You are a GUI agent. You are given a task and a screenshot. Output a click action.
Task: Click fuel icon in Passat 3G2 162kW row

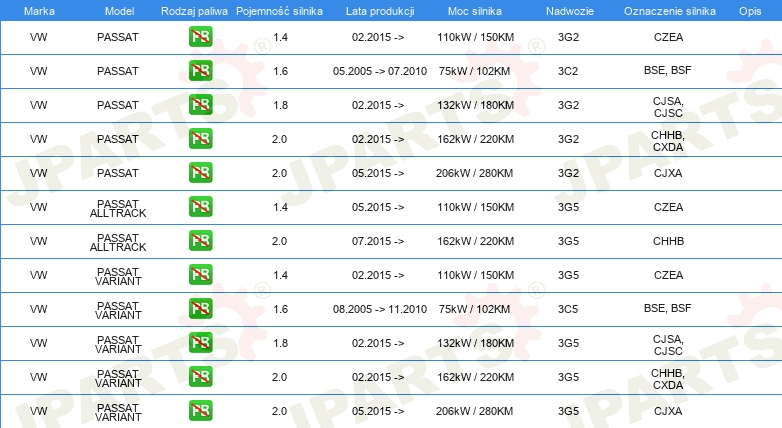click(x=200, y=139)
